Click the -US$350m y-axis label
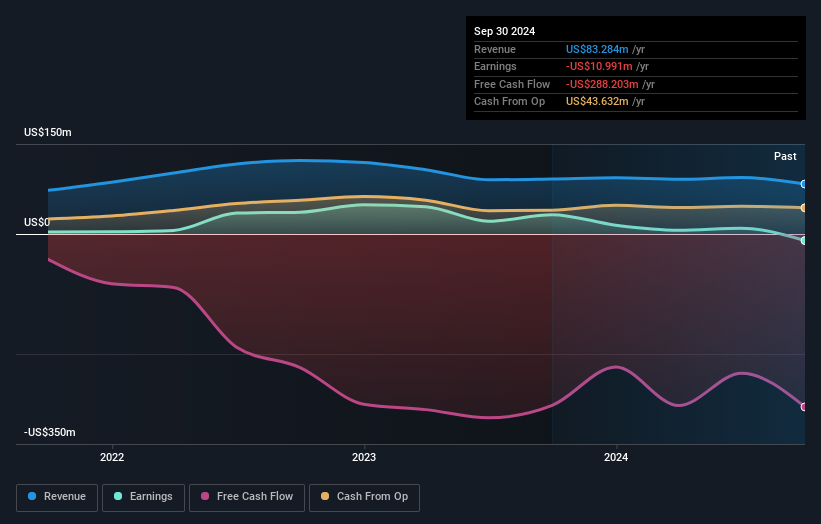 click(50, 432)
